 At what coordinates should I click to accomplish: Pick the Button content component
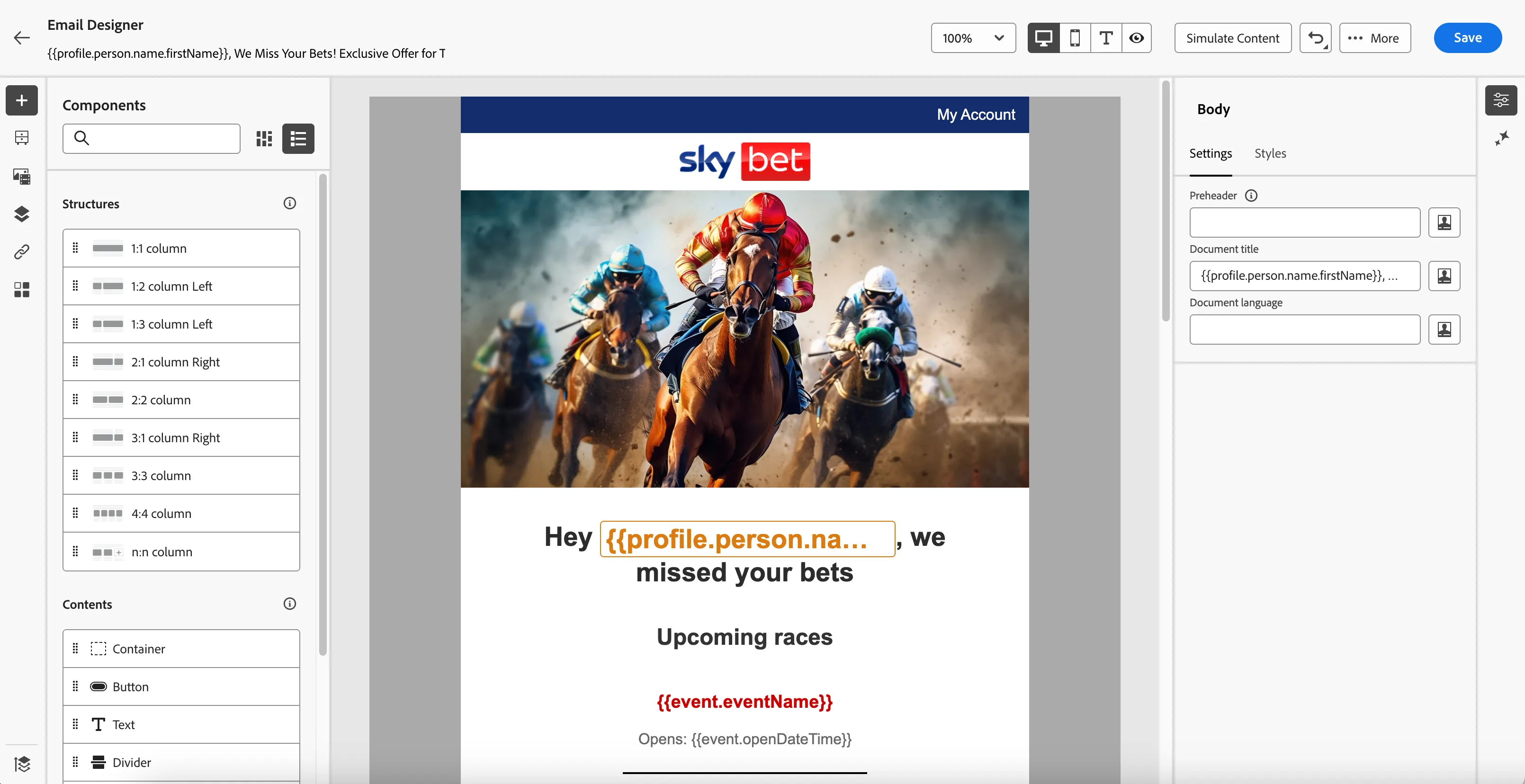tap(181, 687)
